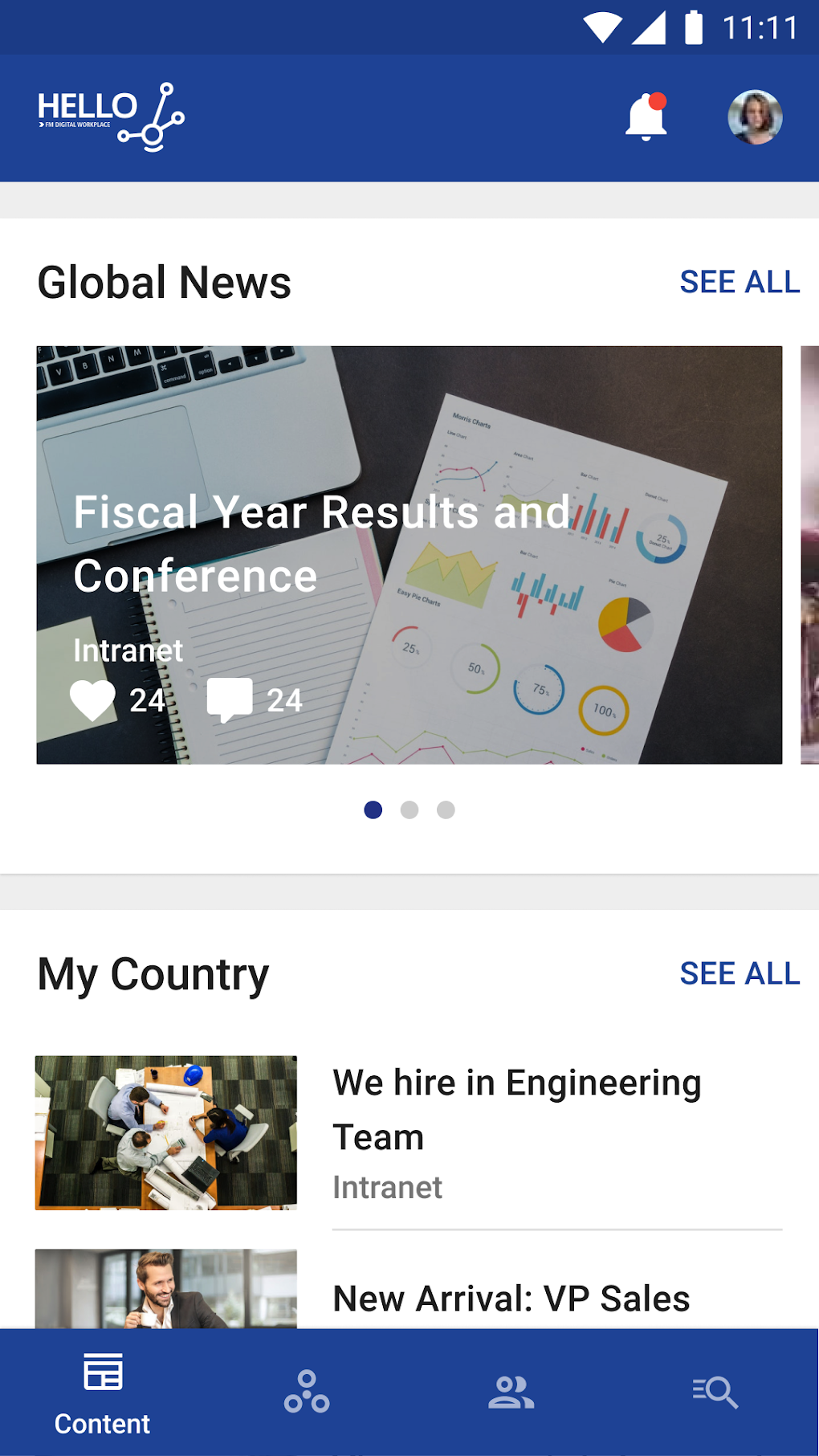Tap the next news card peeking at right
Screen dimensions: 819x1456
(x=809, y=554)
